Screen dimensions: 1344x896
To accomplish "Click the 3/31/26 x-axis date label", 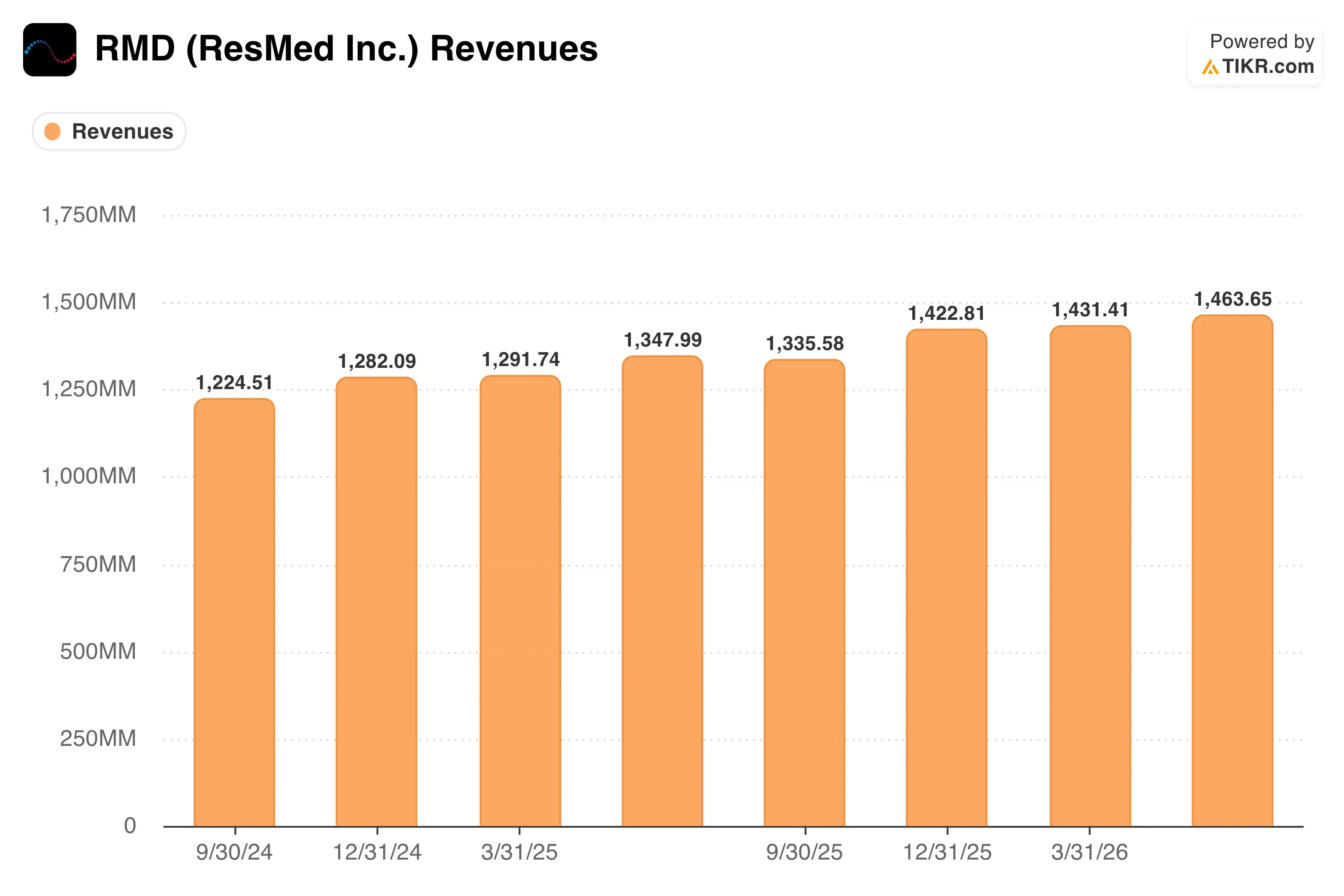I will (x=1089, y=852).
